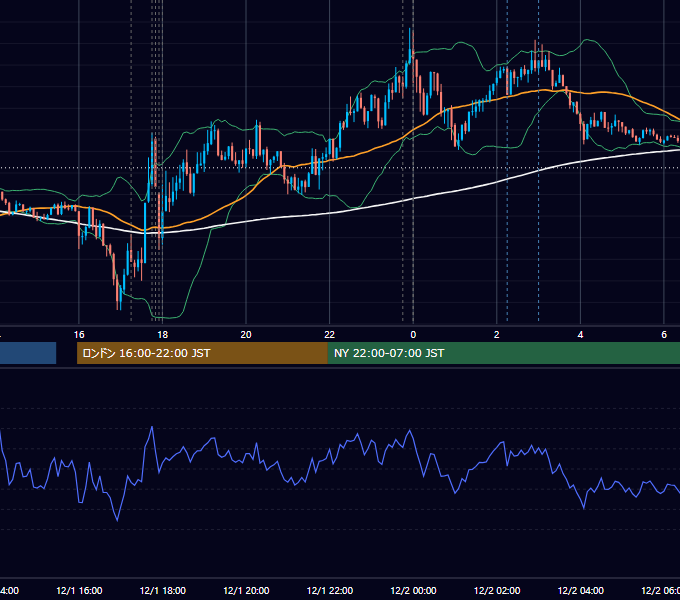Click hour label 22 on upper axis
This screenshot has height=600, width=680.
[x=330, y=335]
